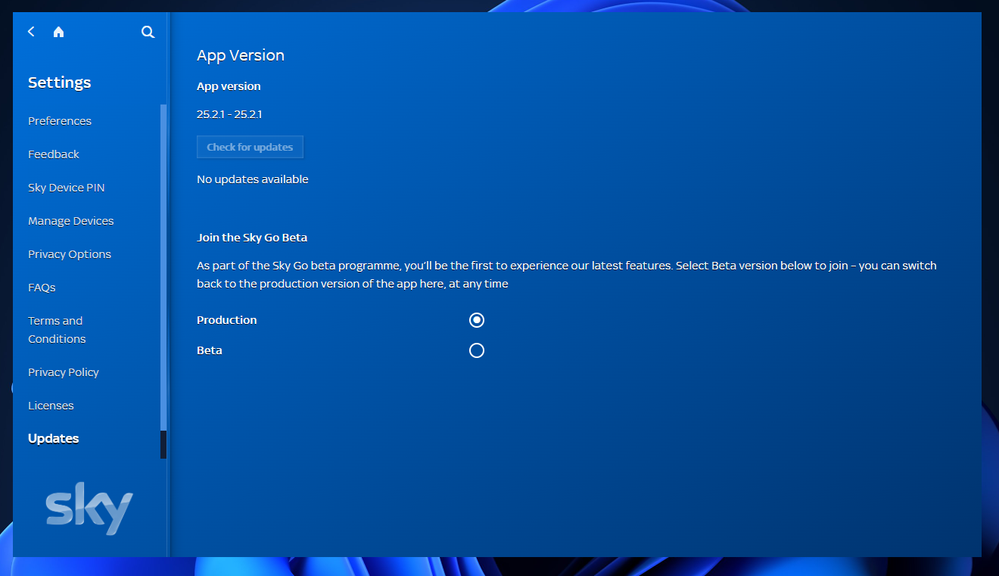Open search with magnifier icon

[148, 32]
